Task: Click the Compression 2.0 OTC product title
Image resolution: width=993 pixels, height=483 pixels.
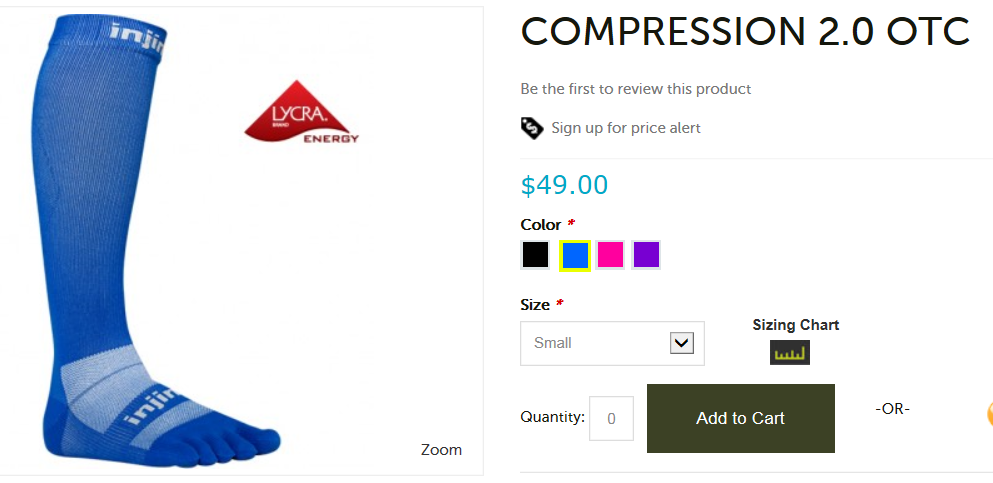Action: click(745, 32)
